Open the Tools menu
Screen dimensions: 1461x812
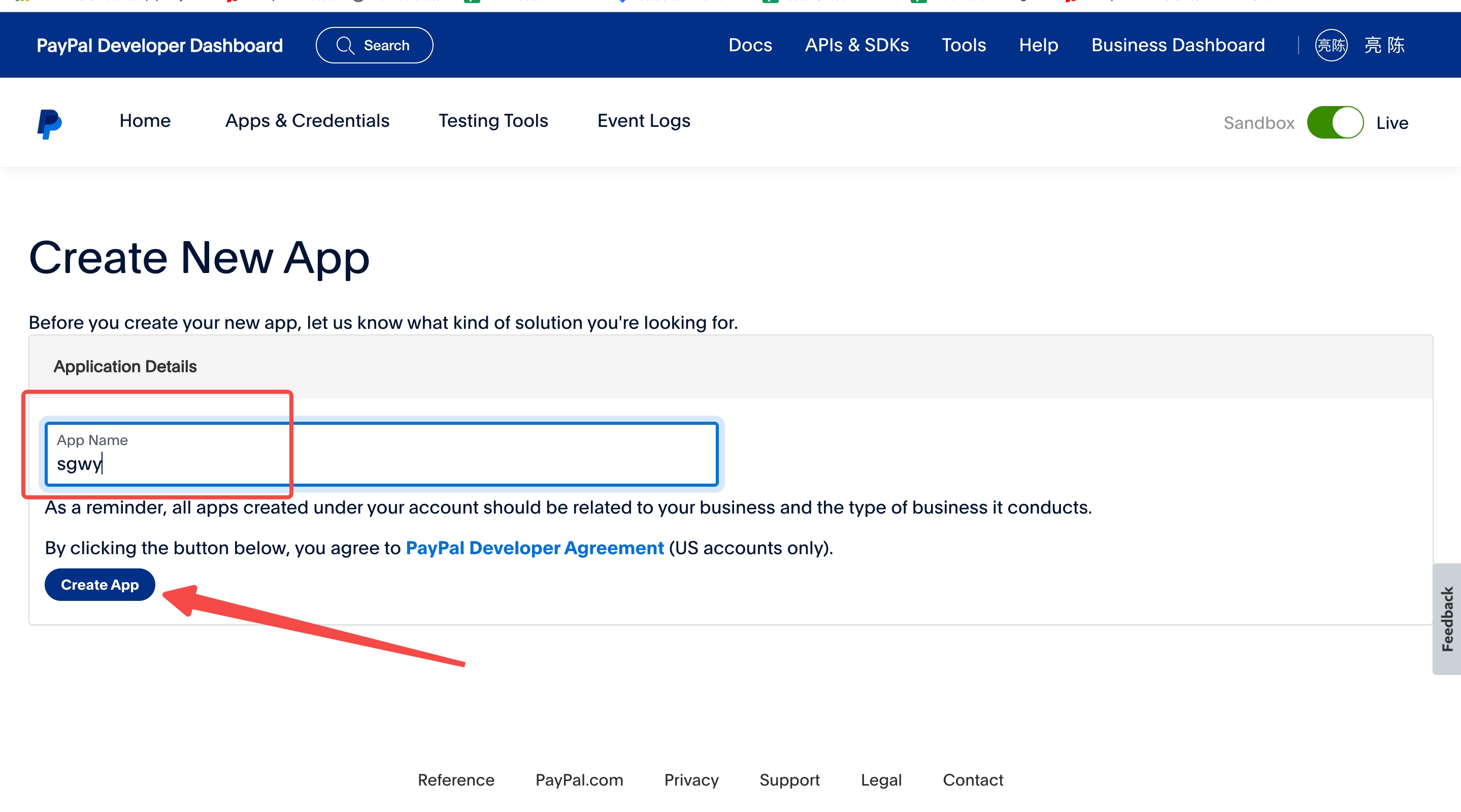coord(964,45)
